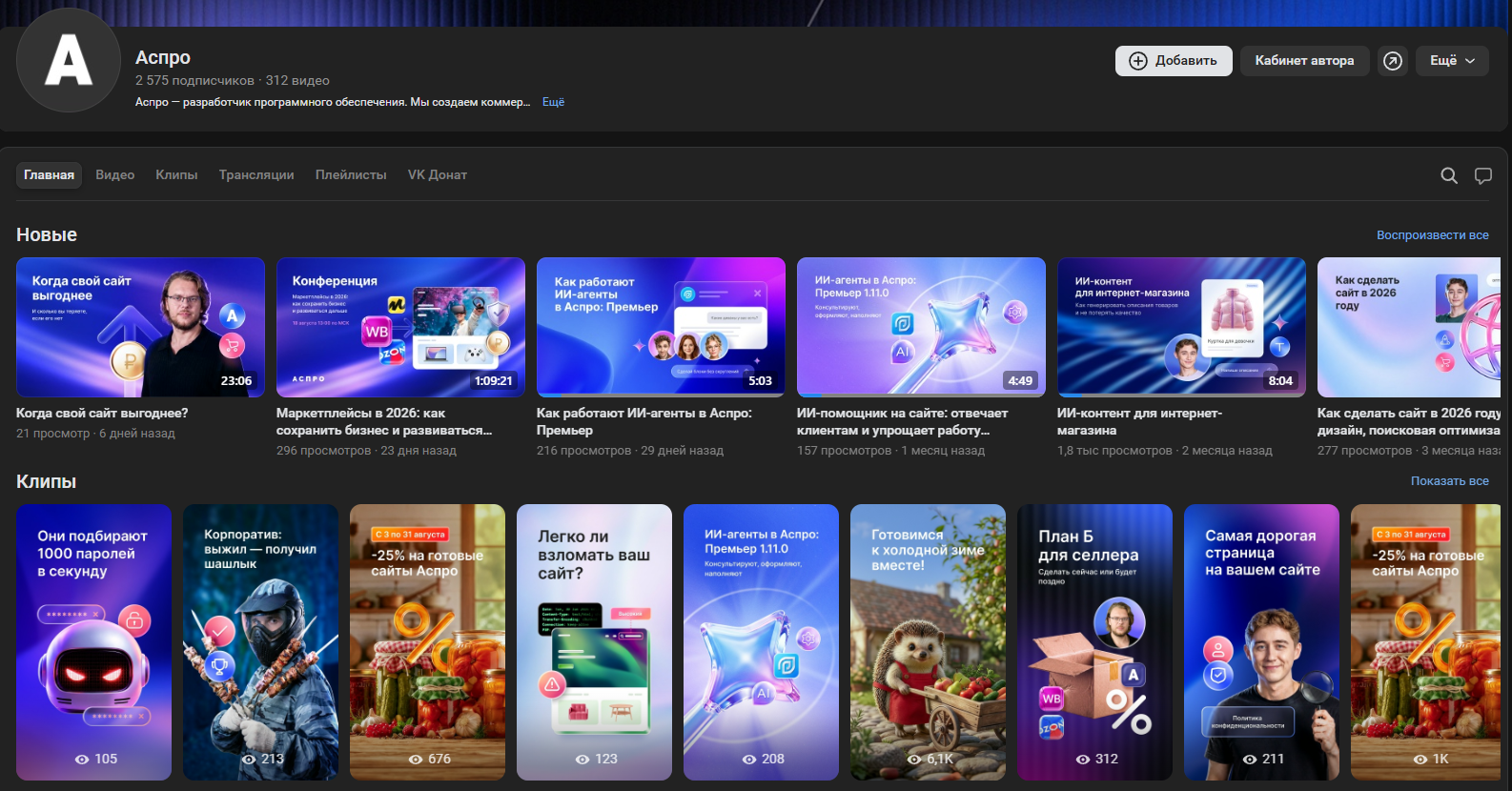Click the "296 просмотров · 23 дня назад" text
The height and width of the screenshot is (791, 1512).
[366, 451]
